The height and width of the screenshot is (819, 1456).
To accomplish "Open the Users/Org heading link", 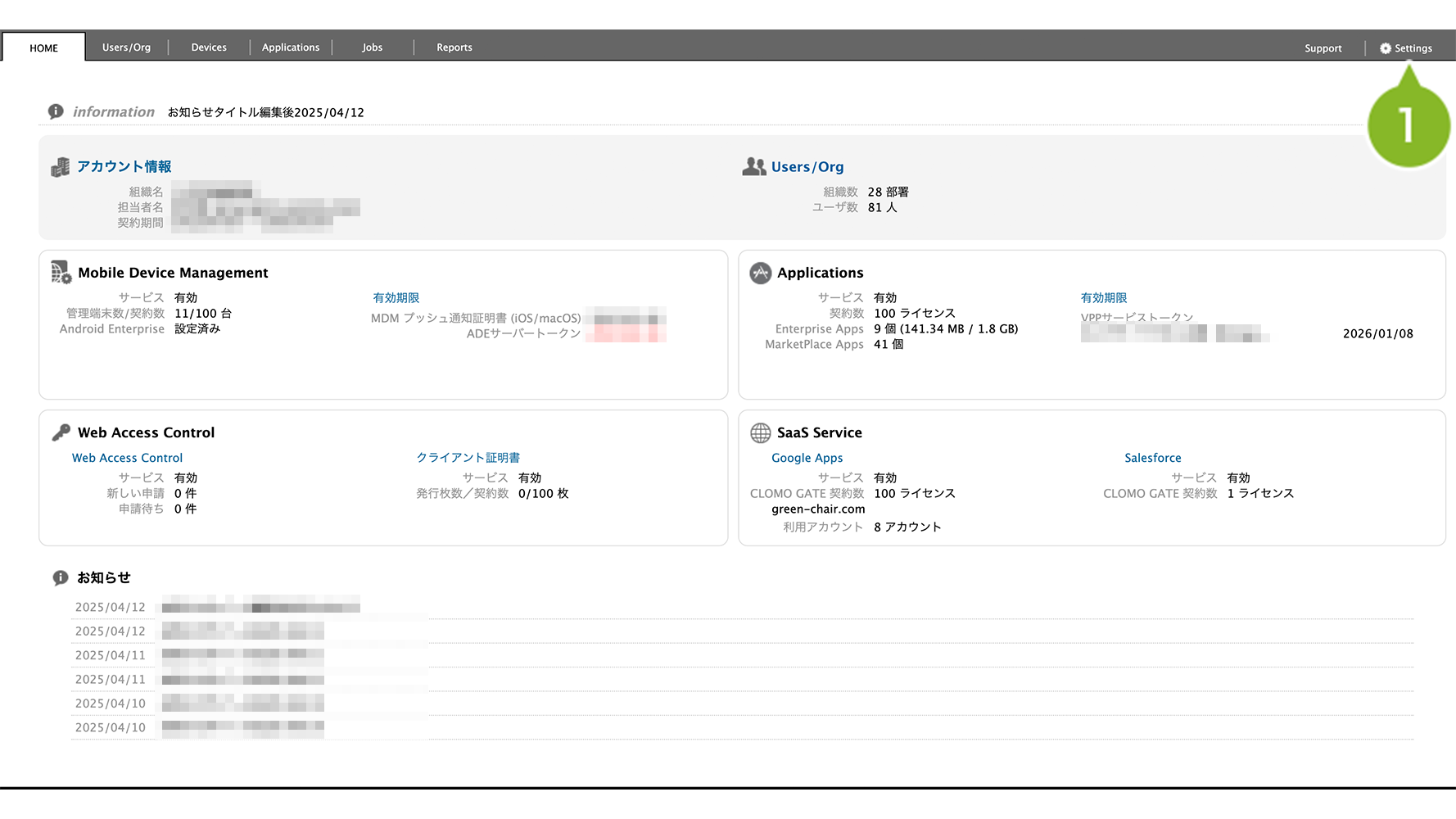I will pyautogui.click(x=807, y=167).
